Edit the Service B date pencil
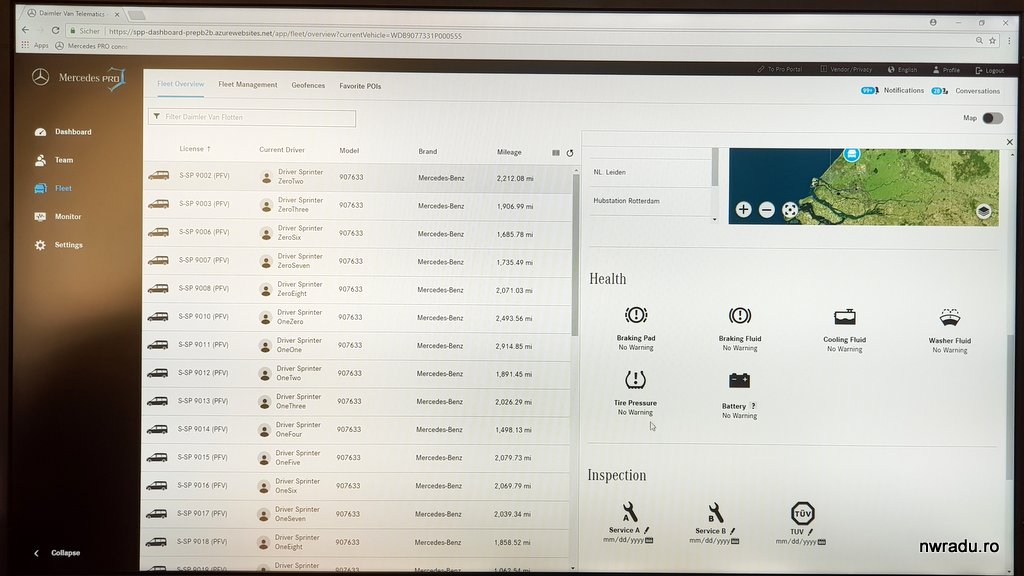This screenshot has height=576, width=1024. coord(733,531)
